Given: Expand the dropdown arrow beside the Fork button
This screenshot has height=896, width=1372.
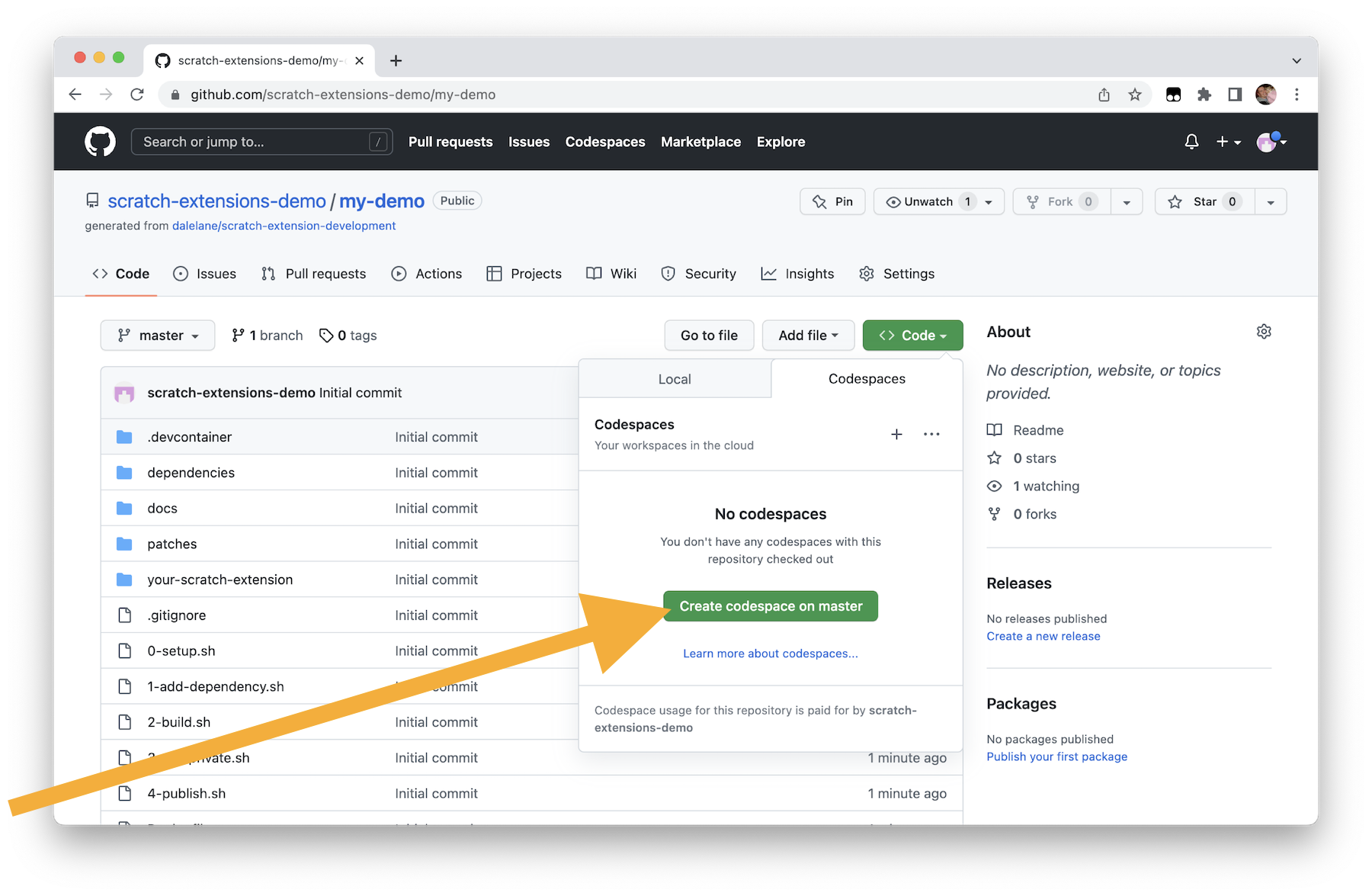Looking at the screenshot, I should tap(1127, 202).
